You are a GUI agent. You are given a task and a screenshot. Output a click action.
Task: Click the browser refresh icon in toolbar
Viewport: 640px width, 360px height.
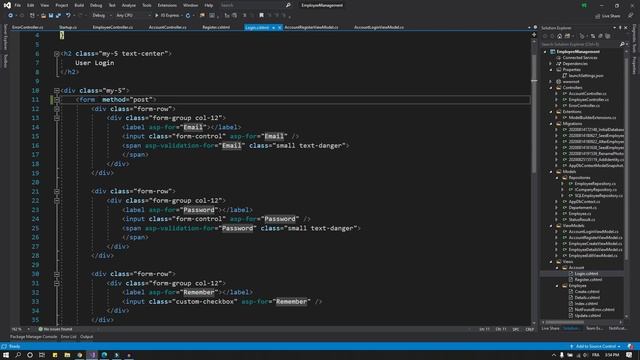point(188,16)
